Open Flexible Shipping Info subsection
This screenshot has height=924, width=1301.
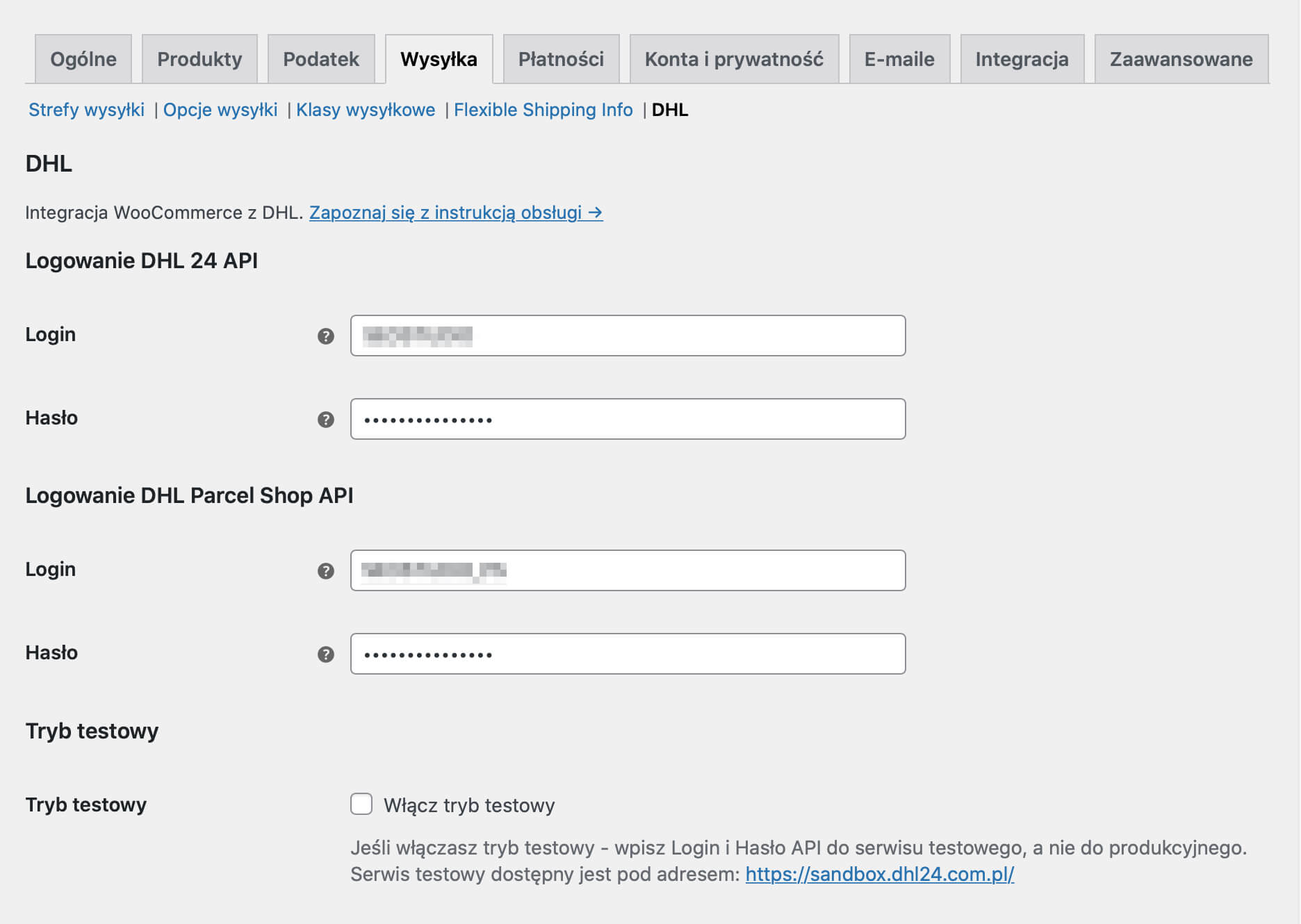(543, 110)
